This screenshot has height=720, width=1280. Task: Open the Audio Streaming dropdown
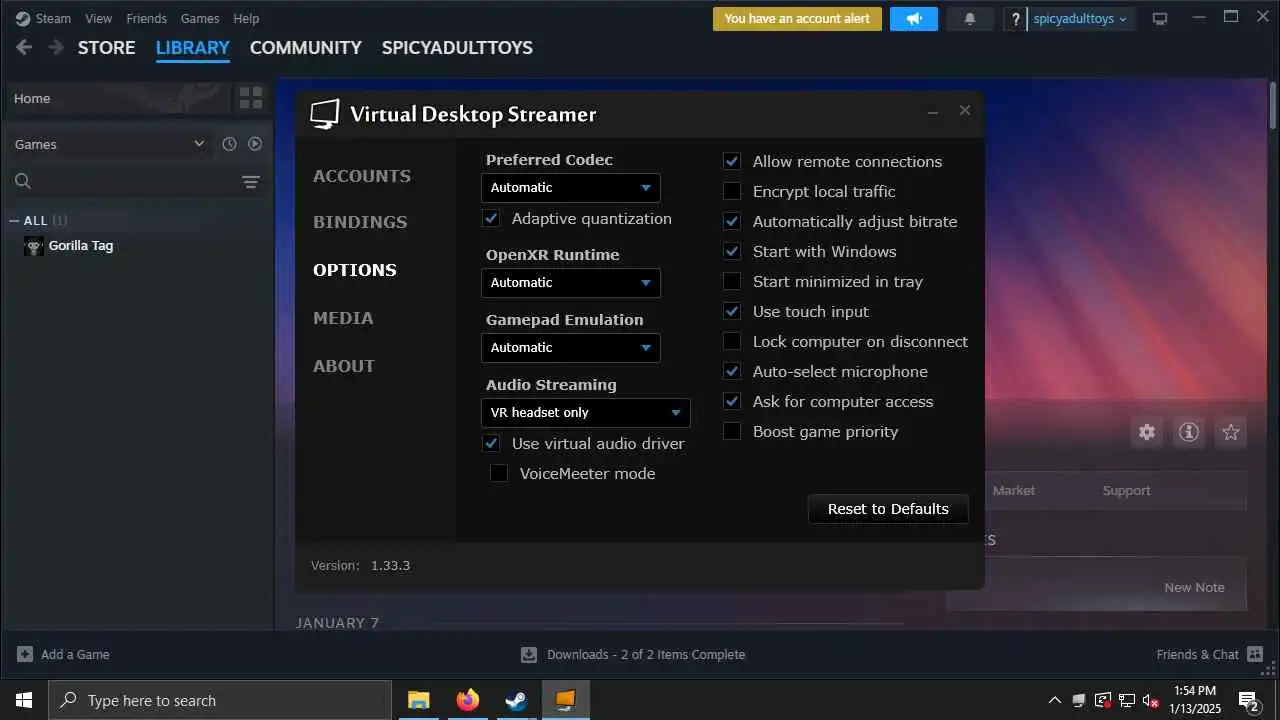coord(585,412)
